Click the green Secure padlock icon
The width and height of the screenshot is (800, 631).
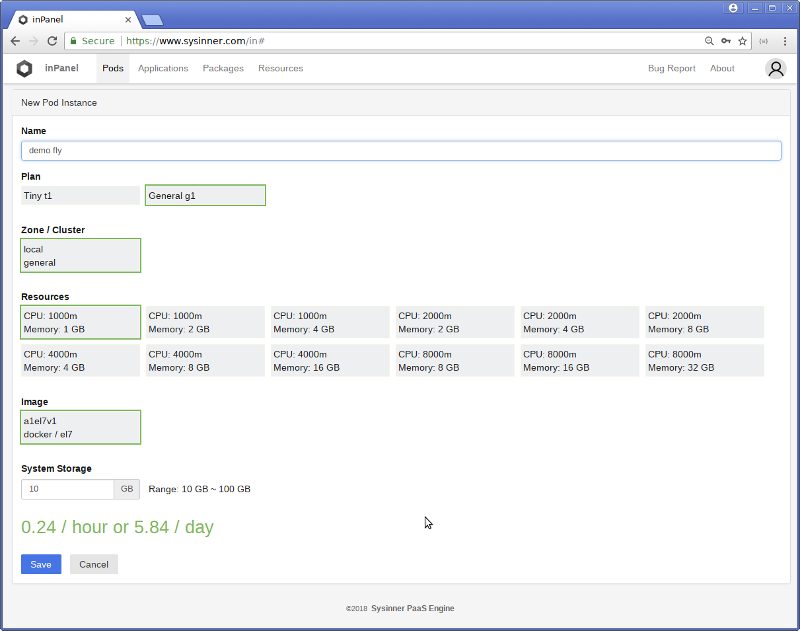(73, 41)
